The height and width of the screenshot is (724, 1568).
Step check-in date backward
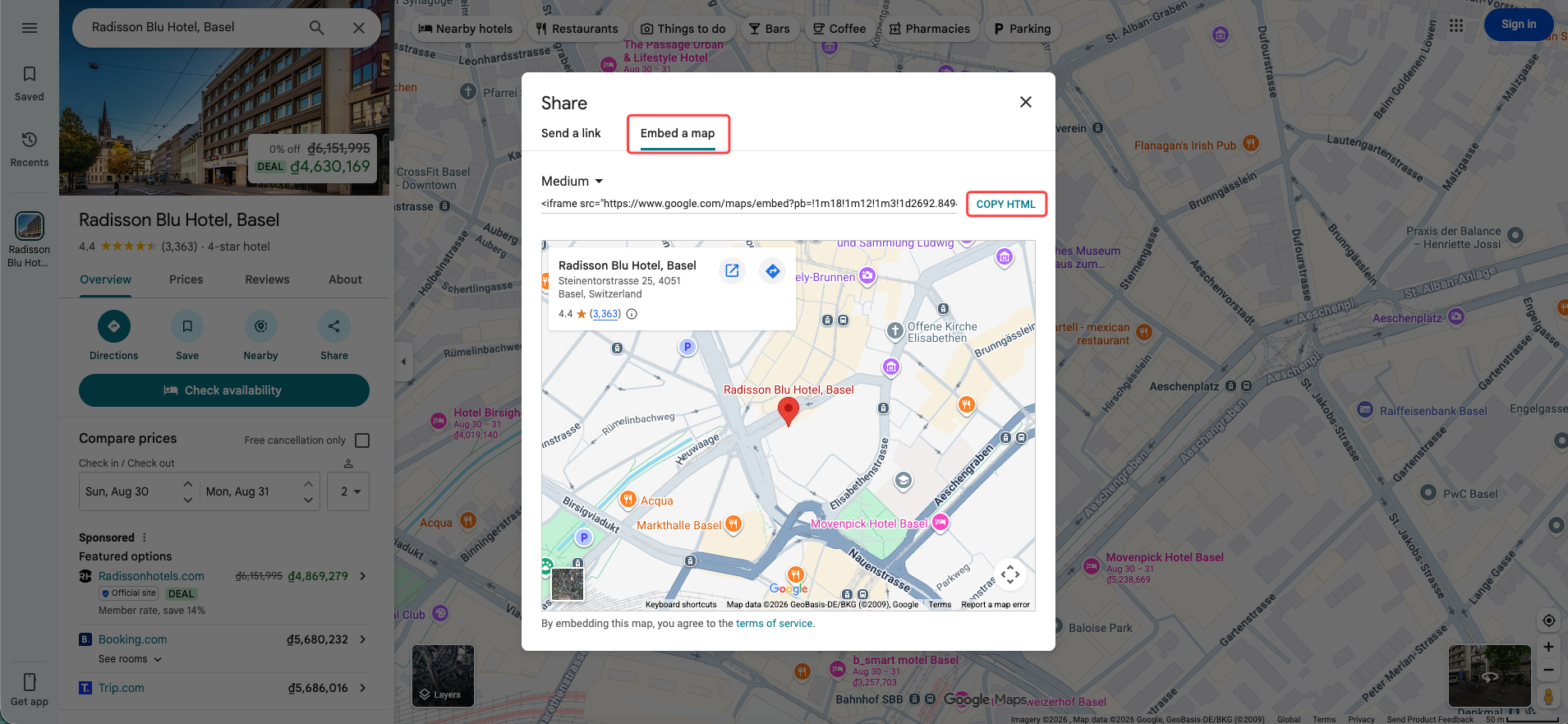(188, 500)
